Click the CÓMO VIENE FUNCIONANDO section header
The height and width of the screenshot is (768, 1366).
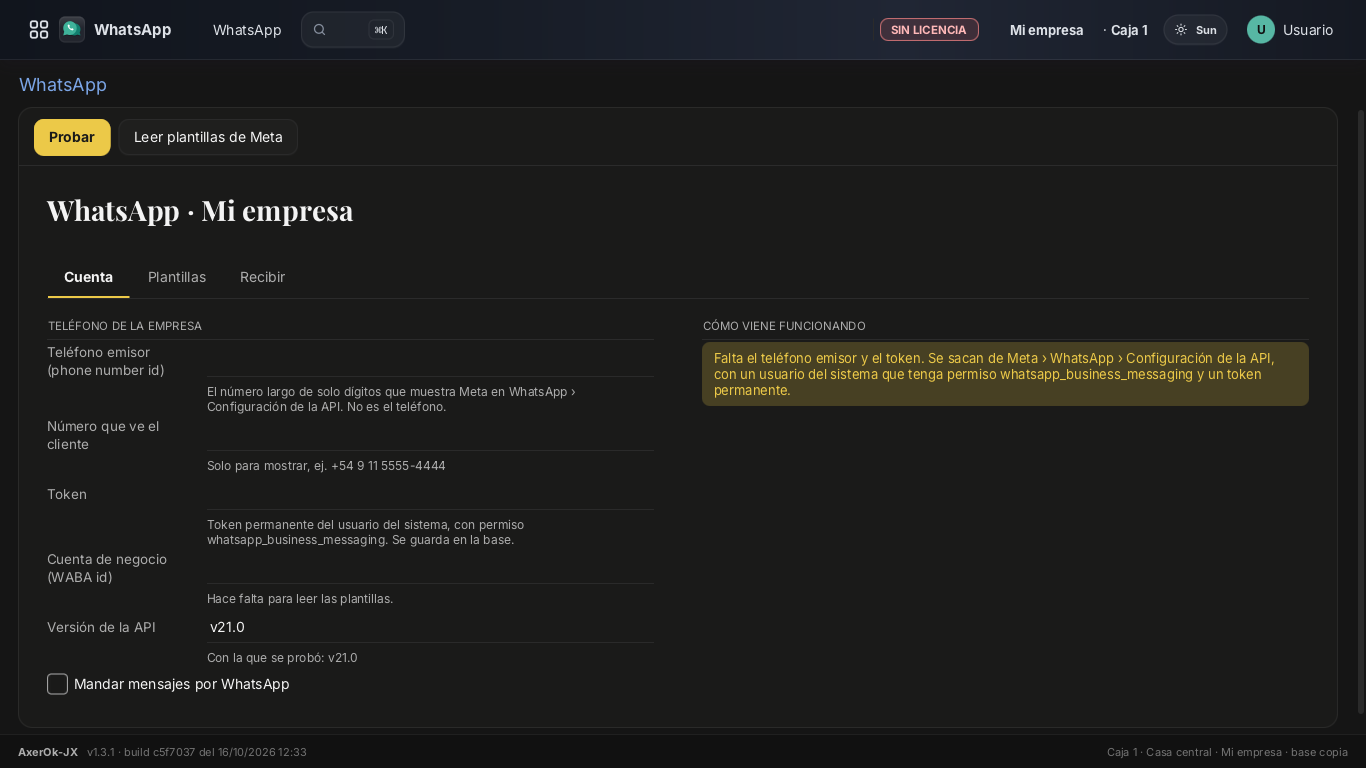coord(784,326)
